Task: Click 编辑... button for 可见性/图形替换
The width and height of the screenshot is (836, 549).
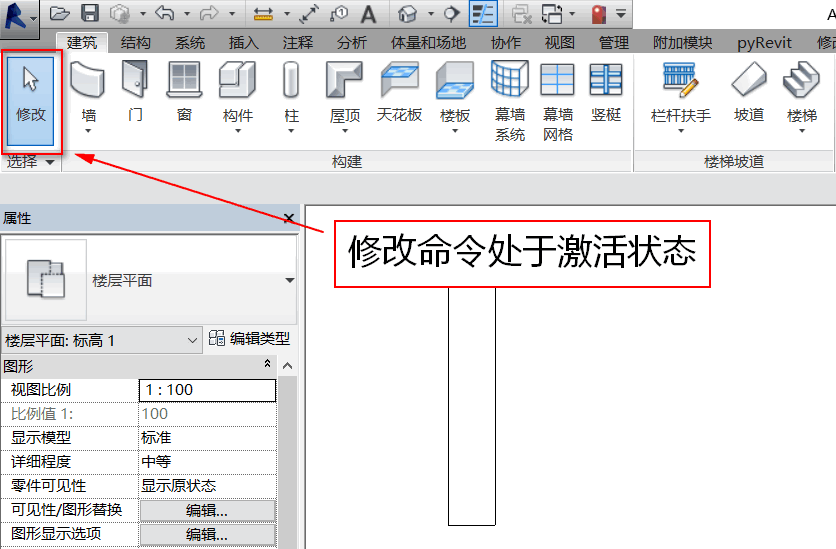Action: pos(207,510)
